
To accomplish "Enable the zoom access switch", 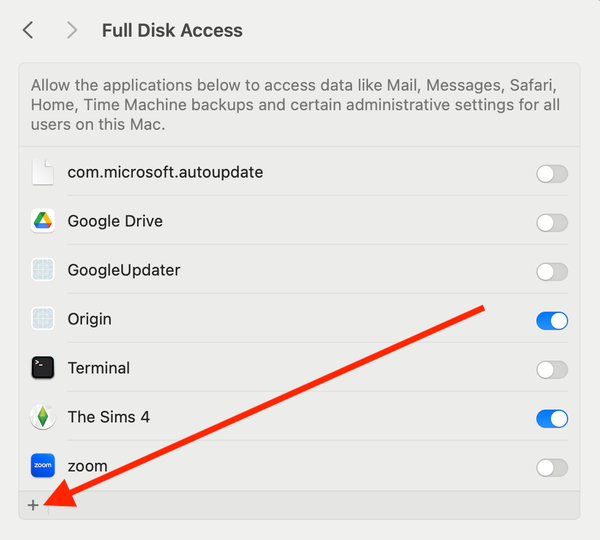I will pyautogui.click(x=551, y=467).
